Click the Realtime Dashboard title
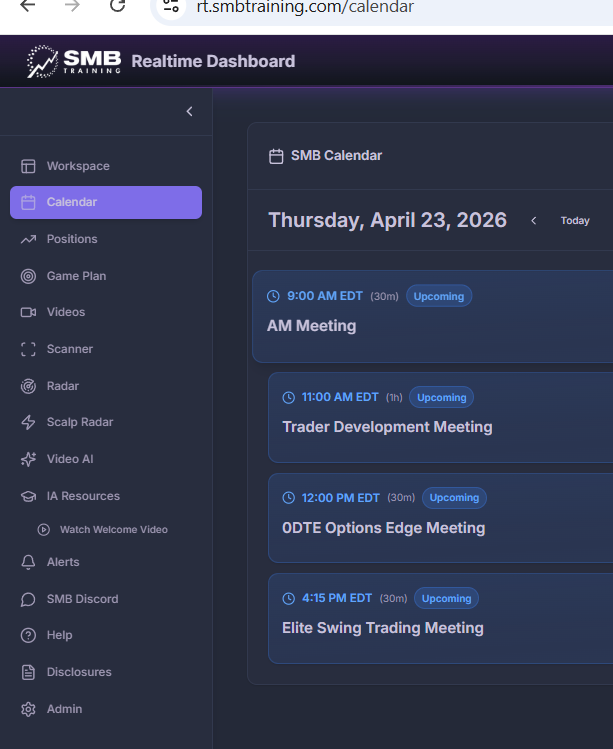Viewport: 613px width, 749px height. tap(213, 61)
